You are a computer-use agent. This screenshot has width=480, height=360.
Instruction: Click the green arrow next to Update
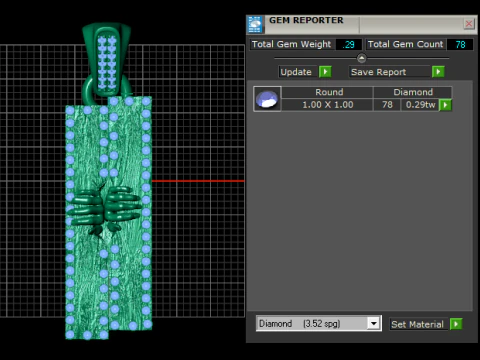[x=325, y=72]
